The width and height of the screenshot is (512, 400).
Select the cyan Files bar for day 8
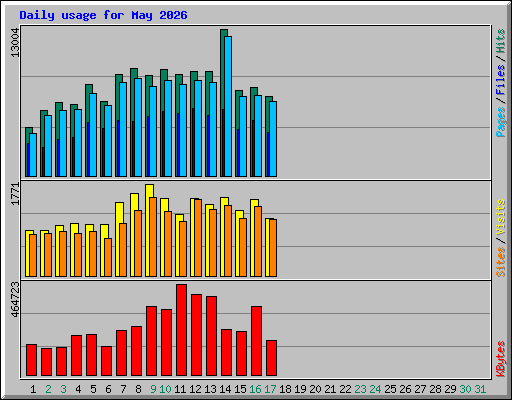point(138,127)
